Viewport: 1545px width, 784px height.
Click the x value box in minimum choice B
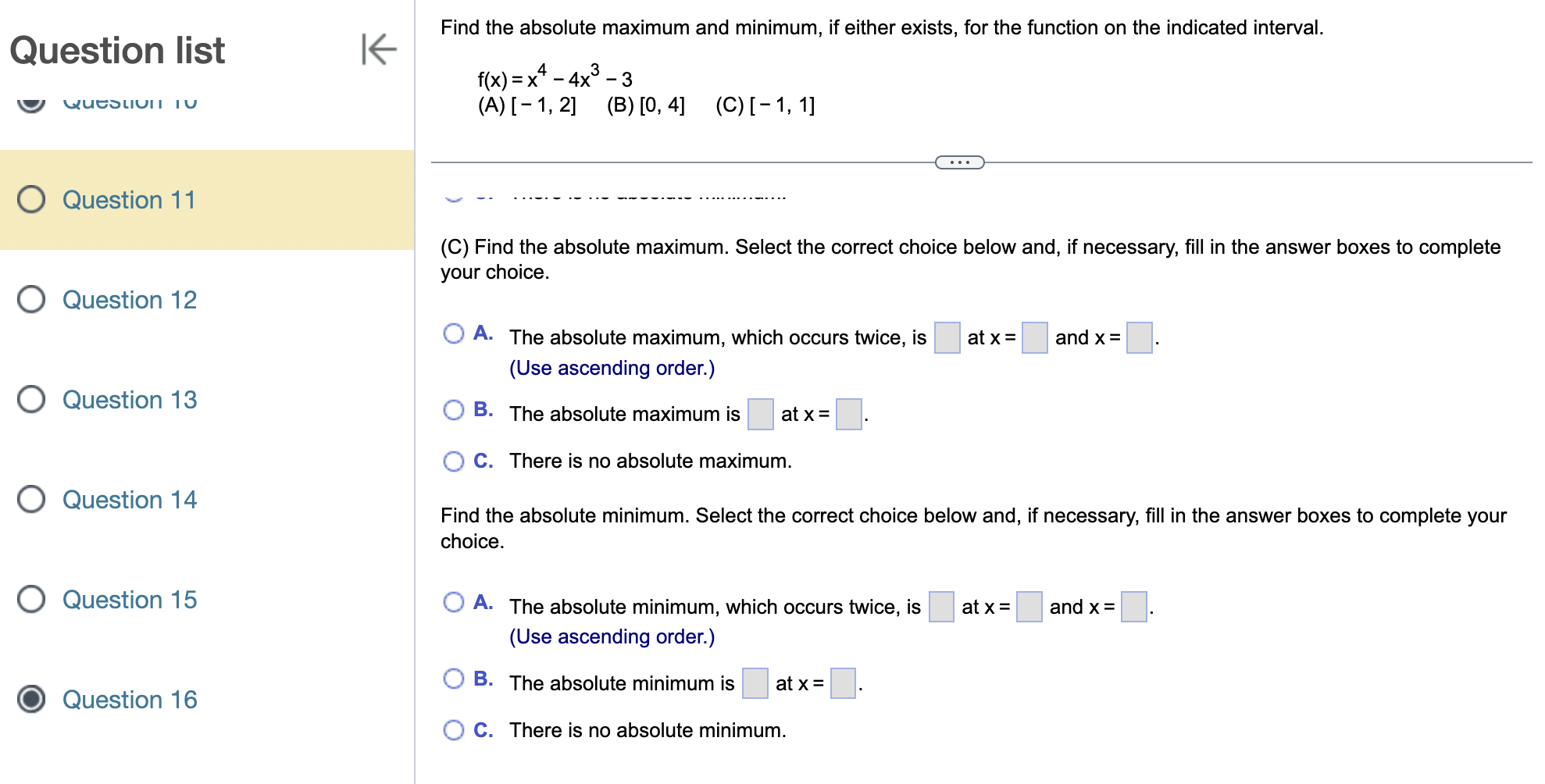(843, 683)
